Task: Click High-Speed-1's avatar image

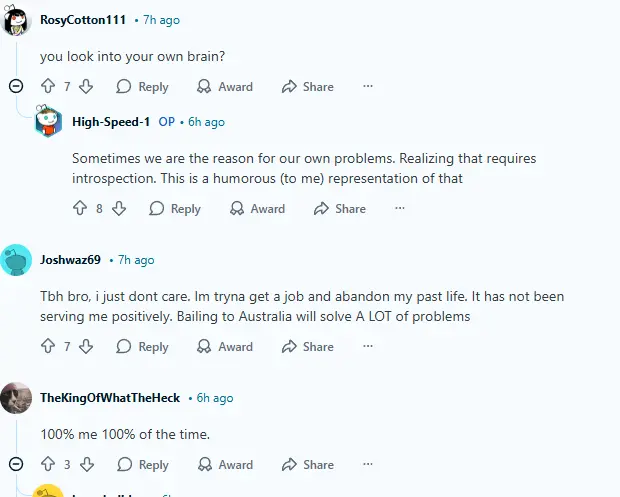Action: click(x=49, y=123)
